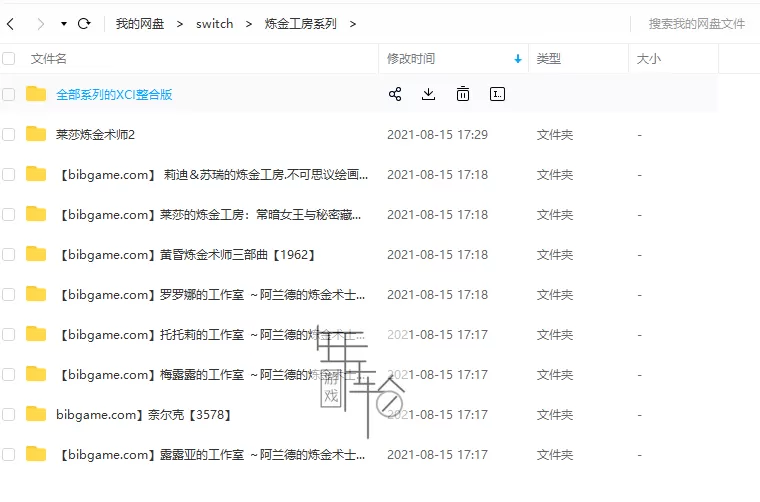760x502 pixels.
Task: Go to 我的网盘 in the breadcrumb
Action: pyautogui.click(x=139, y=23)
